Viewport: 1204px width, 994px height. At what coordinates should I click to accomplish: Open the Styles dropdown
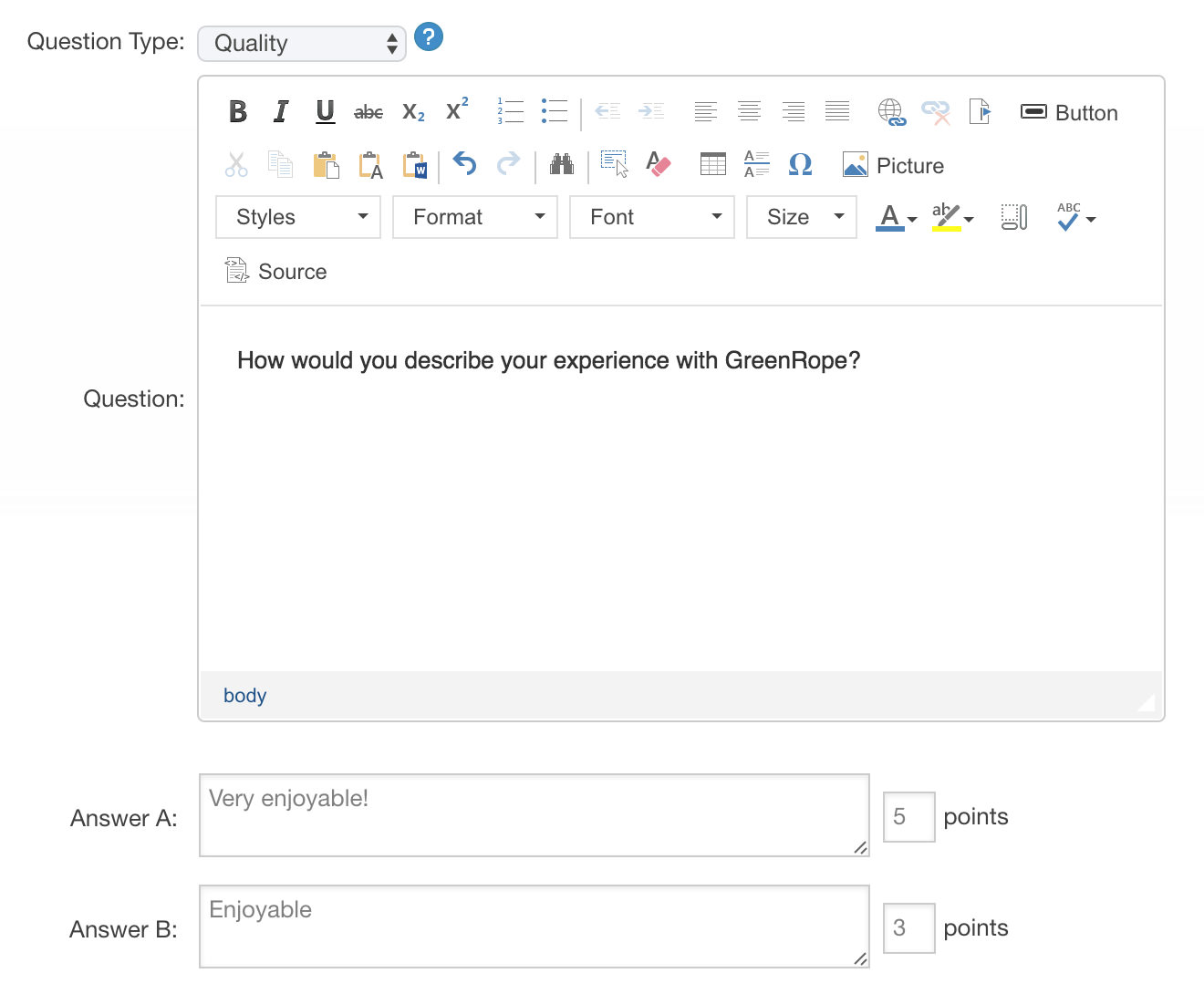click(x=298, y=217)
